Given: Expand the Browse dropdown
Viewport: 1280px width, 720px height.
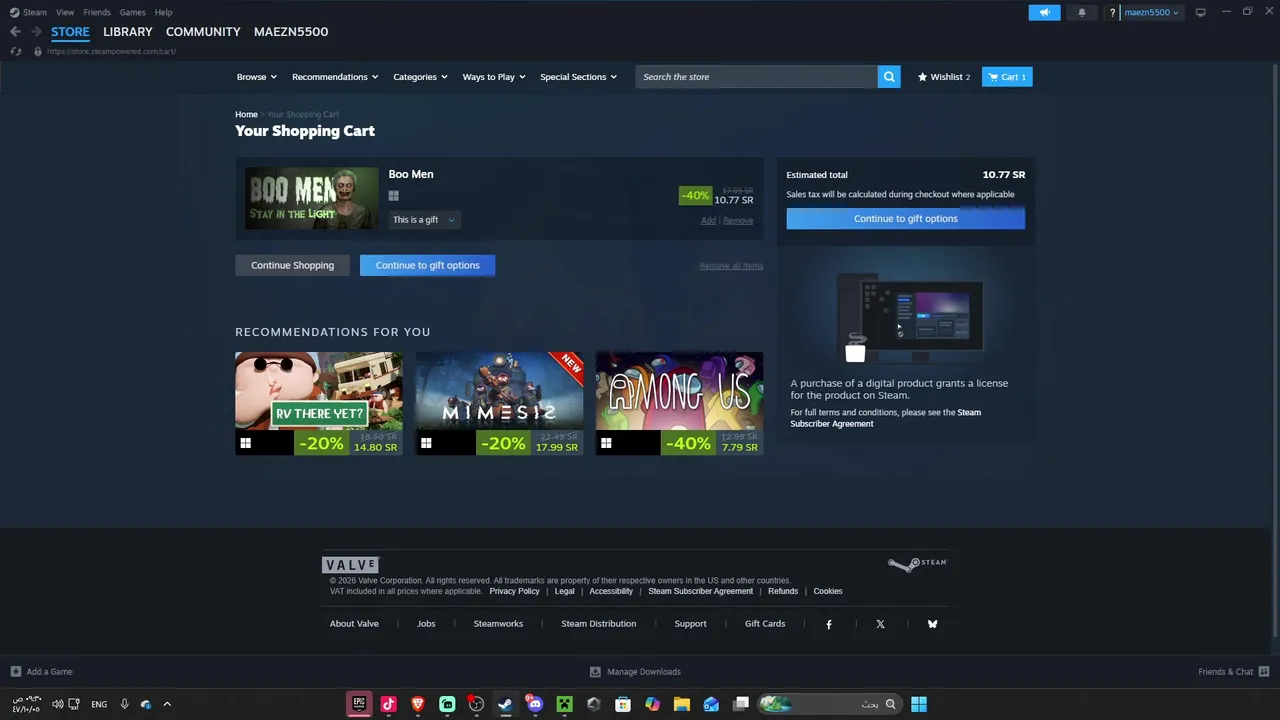Looking at the screenshot, I should pyautogui.click(x=256, y=77).
